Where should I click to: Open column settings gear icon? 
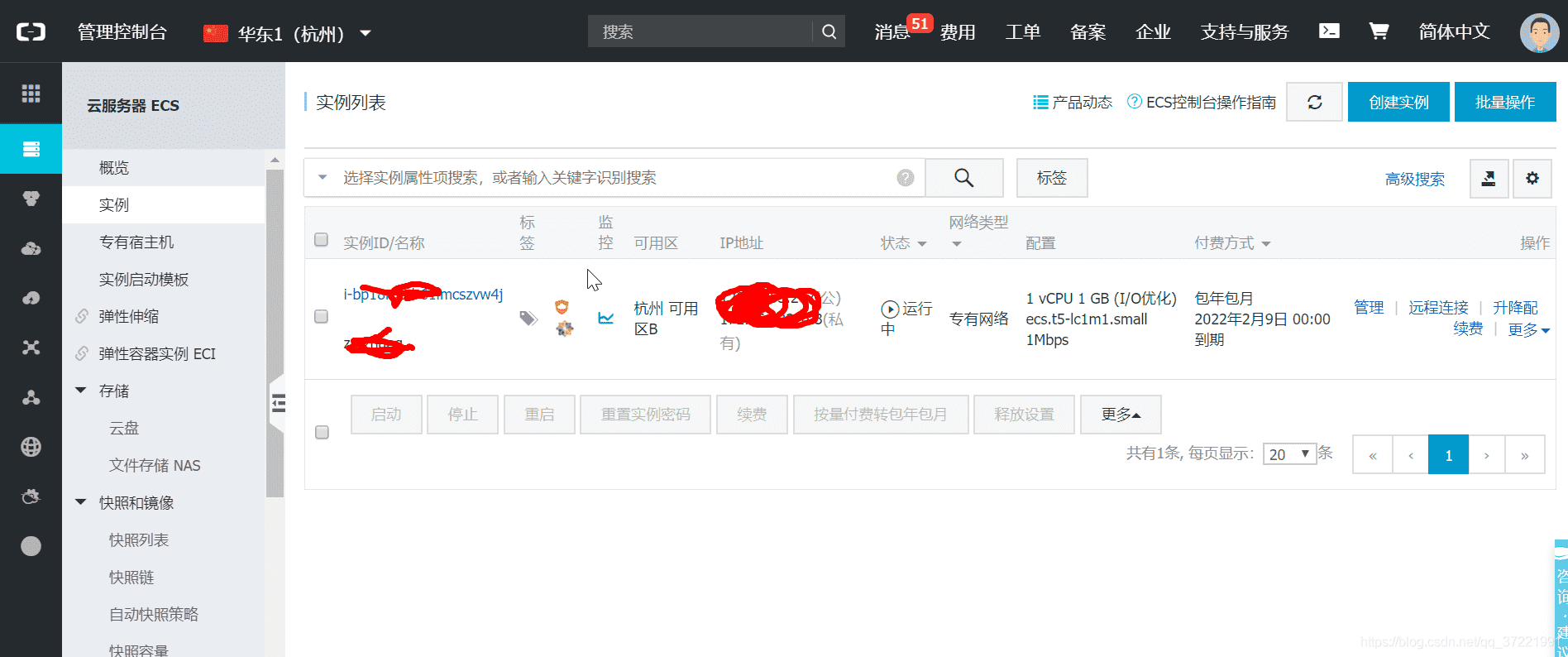tap(1532, 178)
